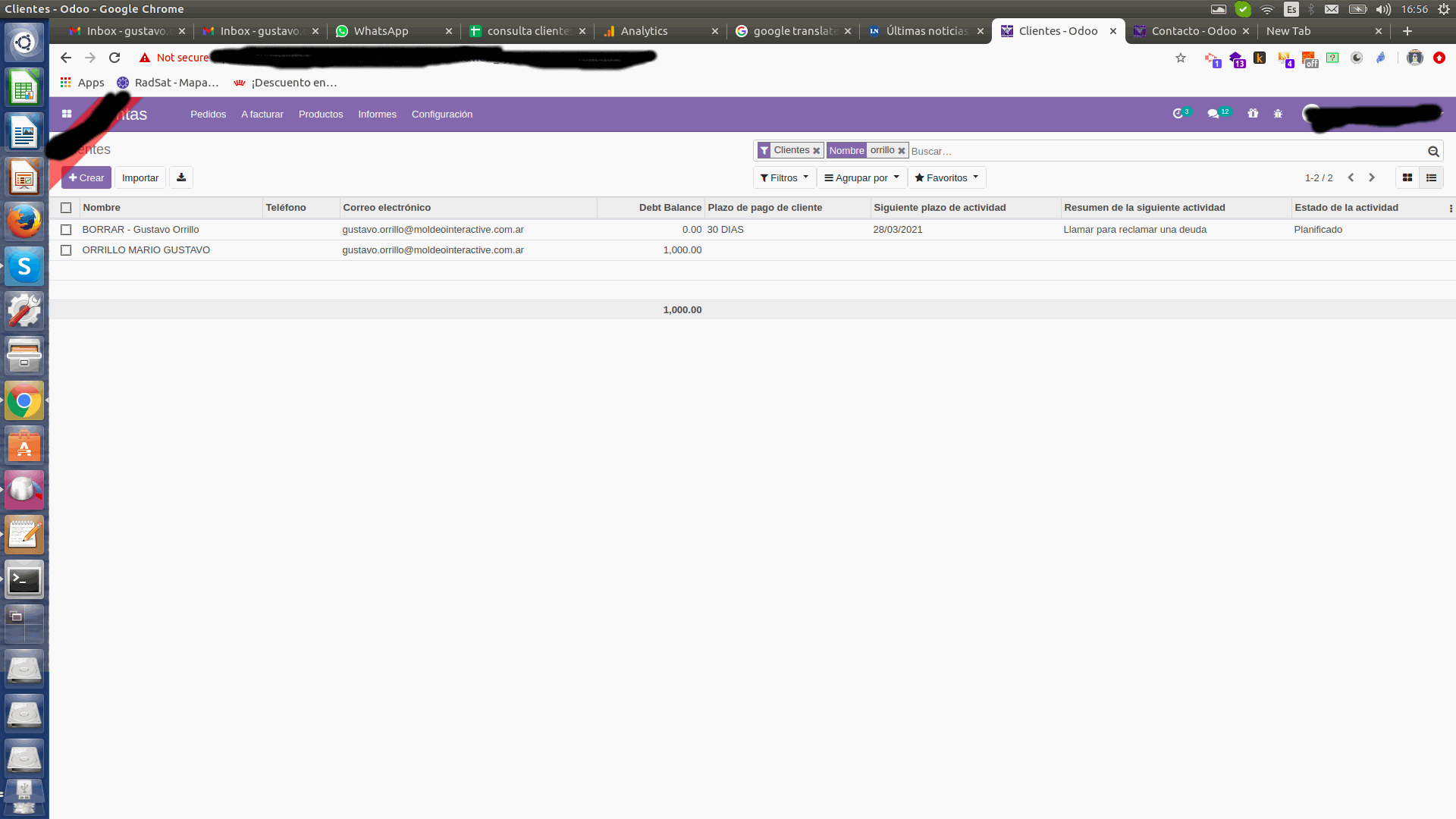
Task: Go to the previous page of records
Action: pyautogui.click(x=1351, y=177)
